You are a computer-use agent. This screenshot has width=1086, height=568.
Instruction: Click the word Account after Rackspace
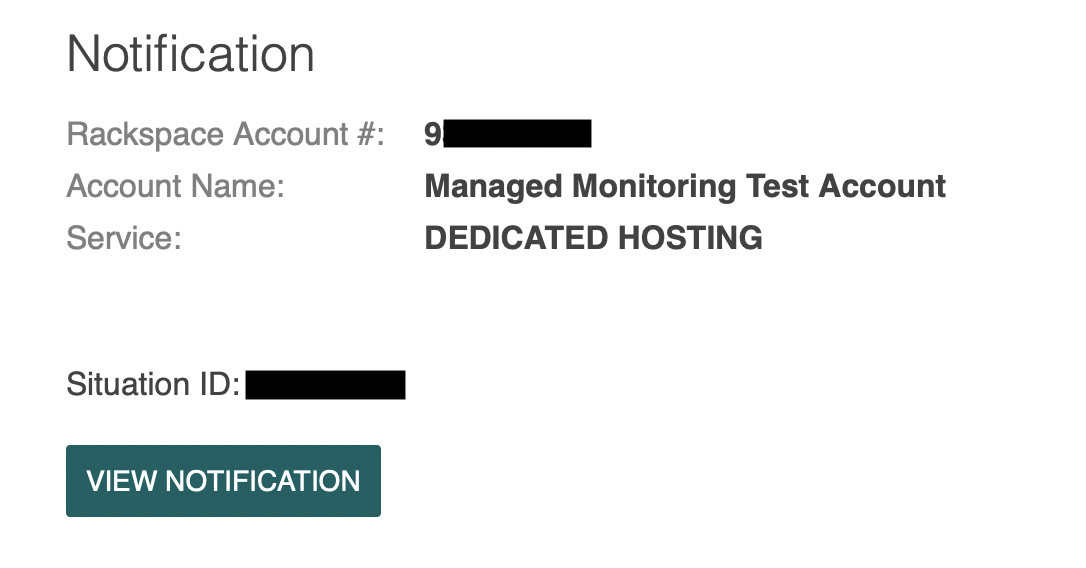[290, 134]
